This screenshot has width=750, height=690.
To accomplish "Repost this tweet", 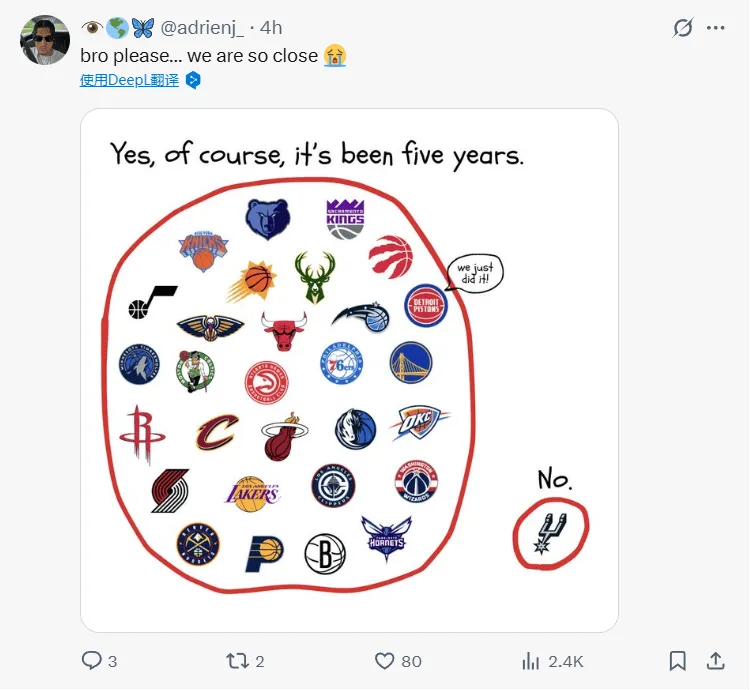I will (237, 661).
